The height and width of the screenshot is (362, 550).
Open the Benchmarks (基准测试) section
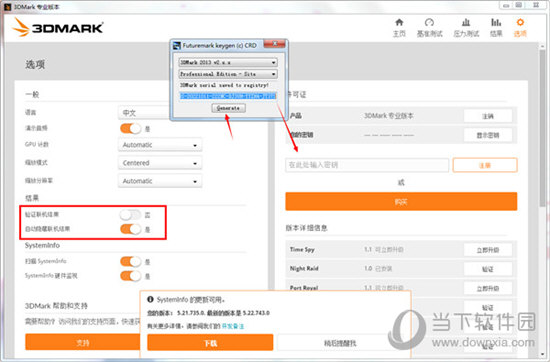pyautogui.click(x=429, y=28)
